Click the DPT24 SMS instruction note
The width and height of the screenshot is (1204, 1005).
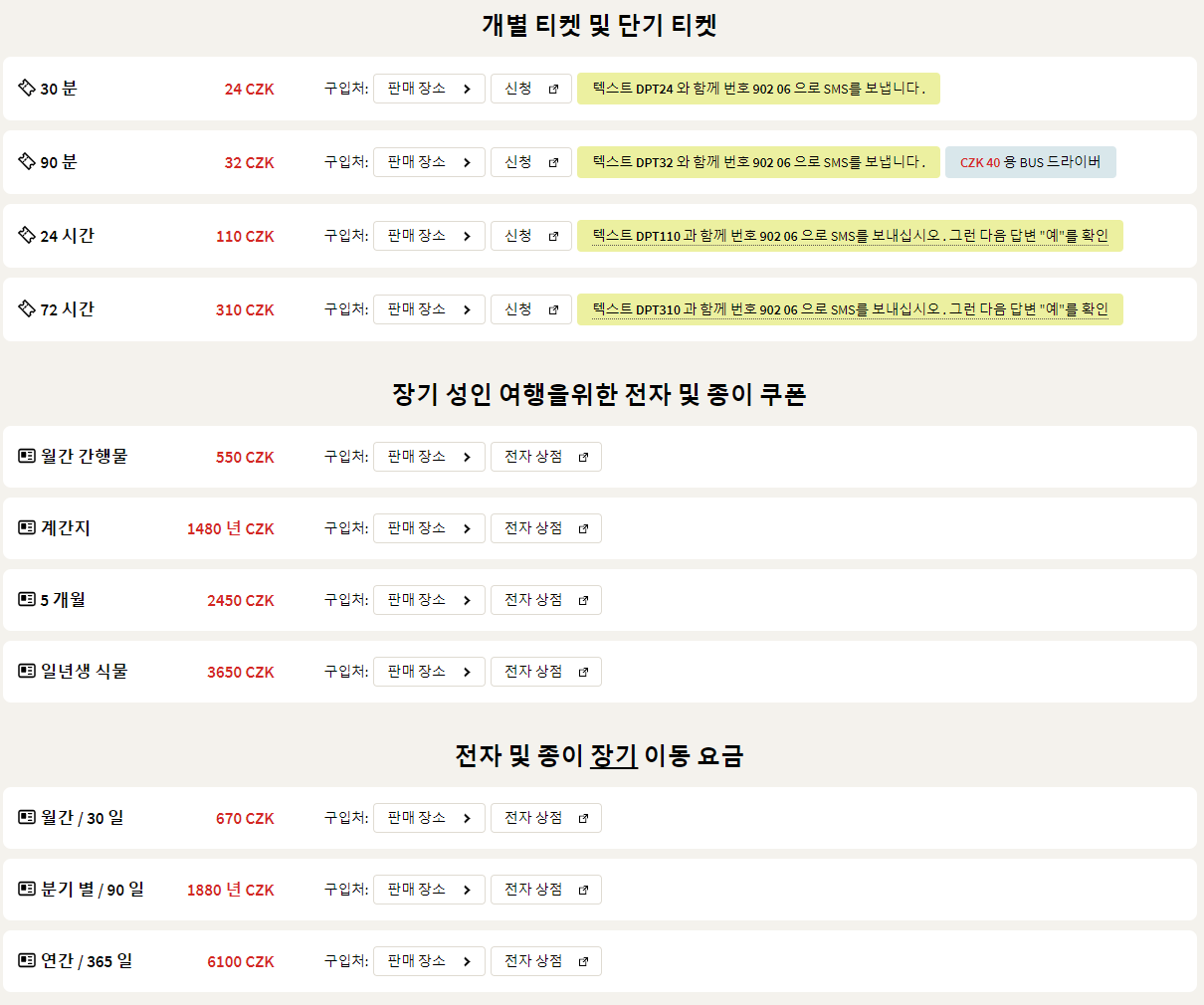[x=758, y=89]
